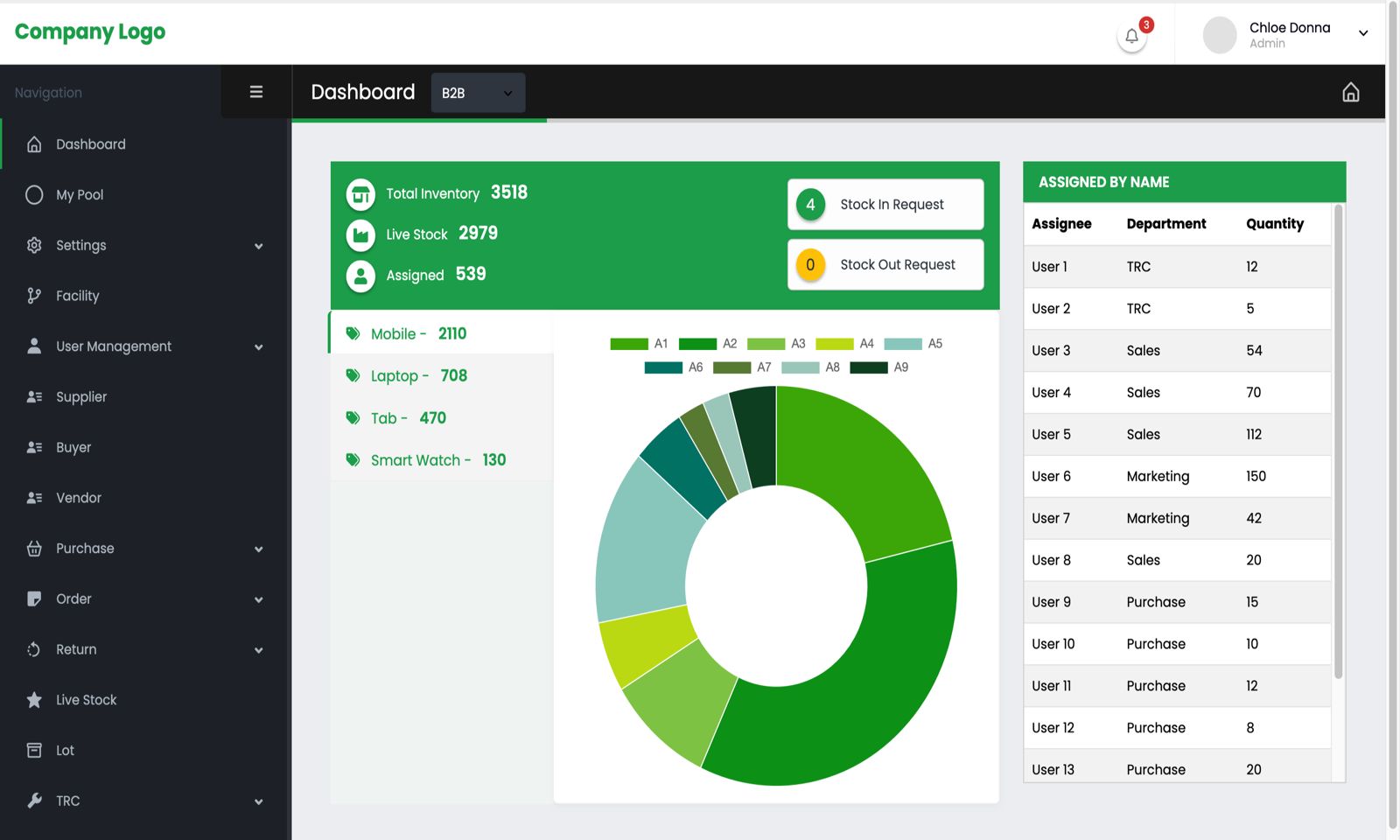Open the B2B dropdown selector

pyautogui.click(x=478, y=93)
